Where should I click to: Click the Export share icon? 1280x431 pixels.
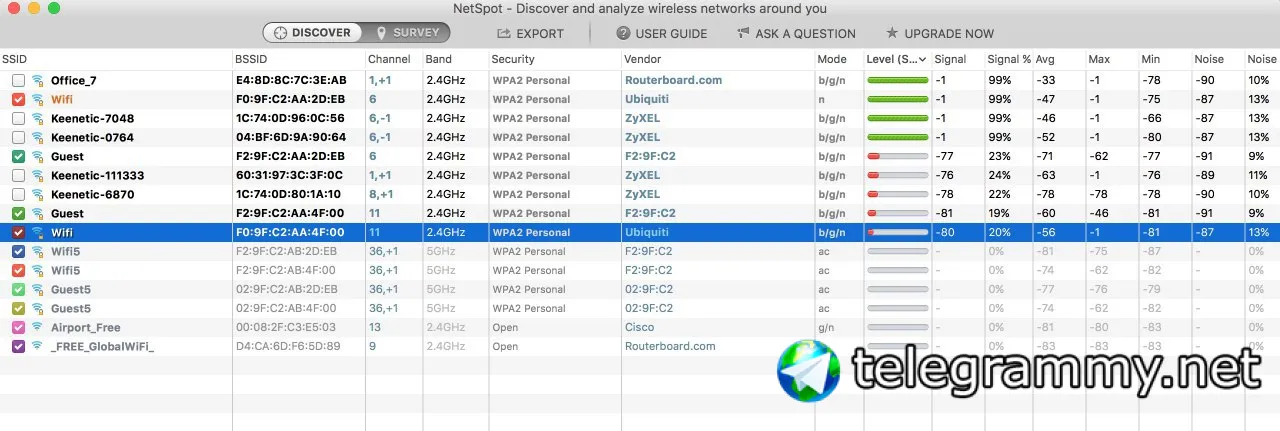pos(504,33)
